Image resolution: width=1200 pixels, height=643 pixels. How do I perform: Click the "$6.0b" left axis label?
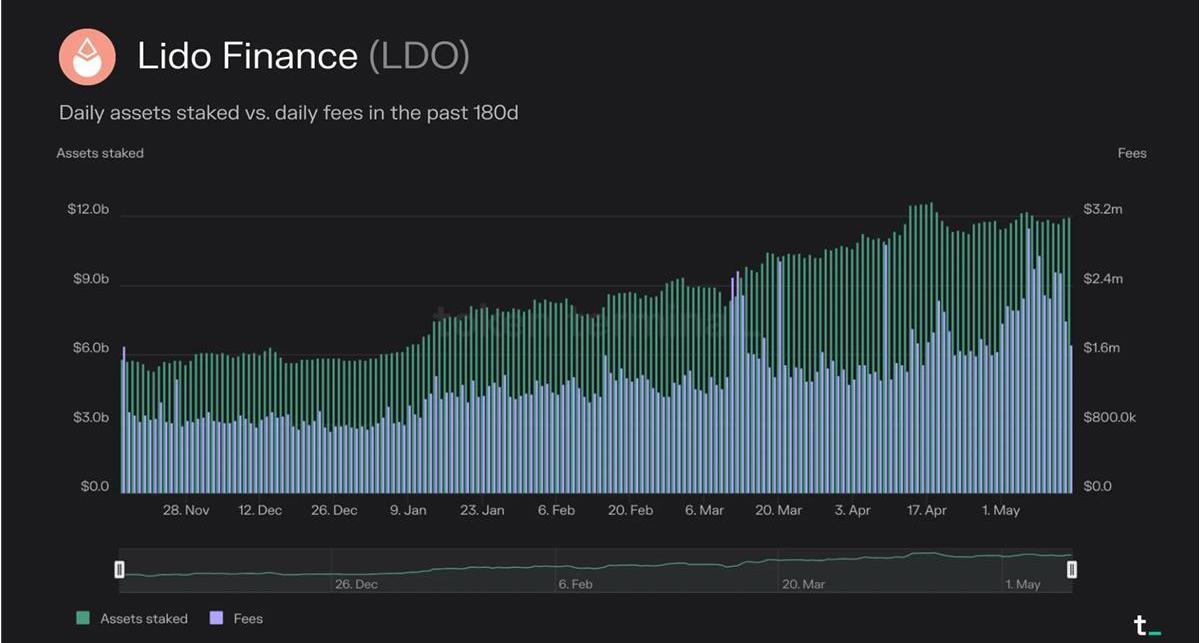[91, 348]
